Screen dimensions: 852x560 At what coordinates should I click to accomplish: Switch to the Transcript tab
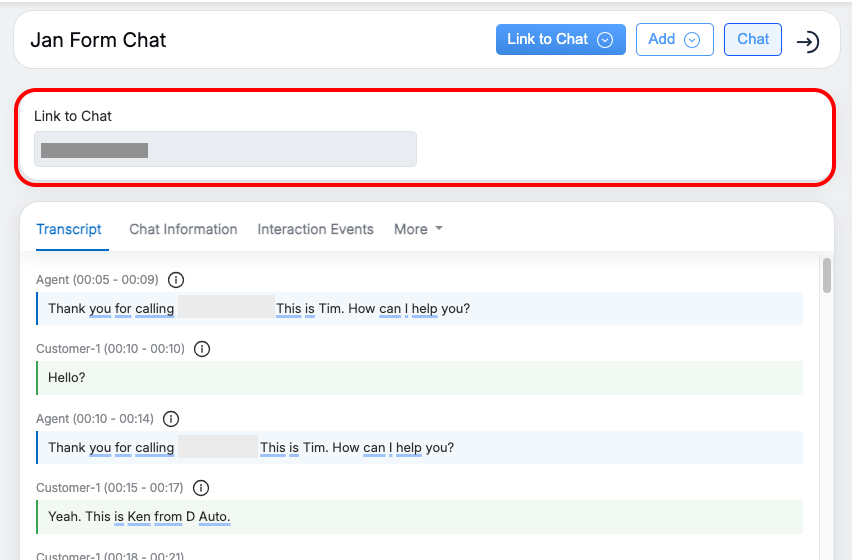[x=69, y=229]
